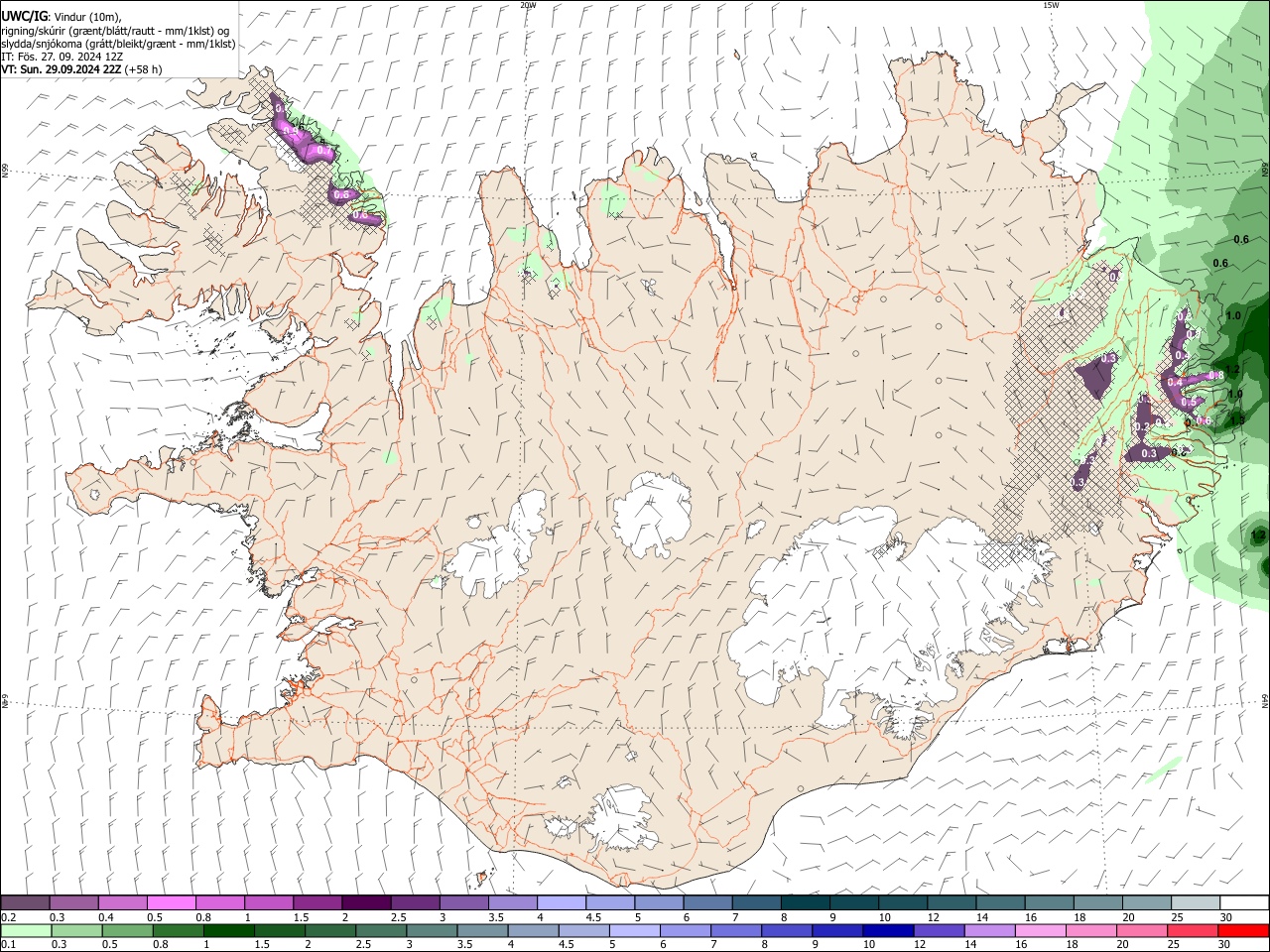Screen dimensions: 1270x952
Task: Click the 'IT: Fös. 27. 09. 2024 12Z' line
Action: pyautogui.click(x=62, y=57)
